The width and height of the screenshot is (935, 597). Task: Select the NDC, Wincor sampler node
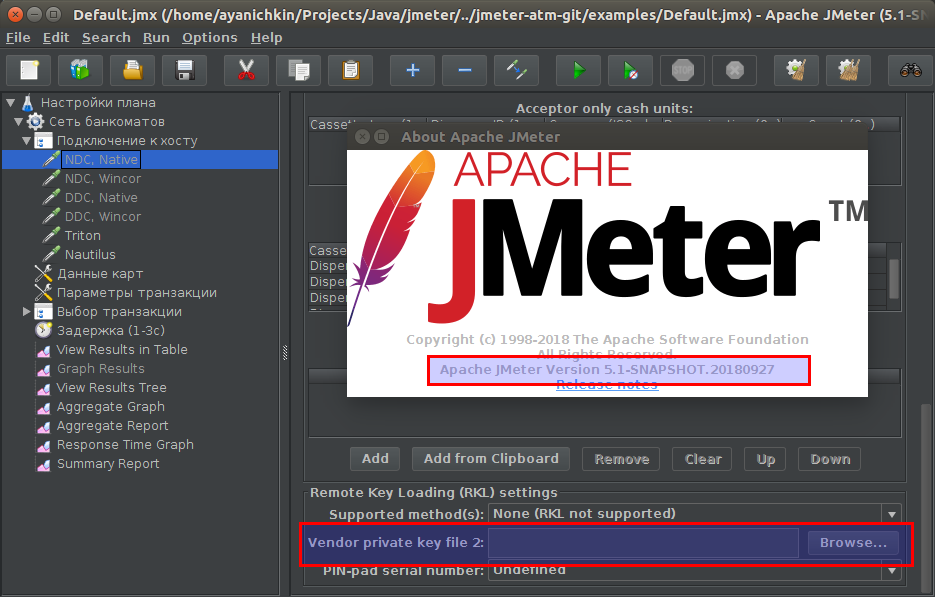pyautogui.click(x=103, y=178)
